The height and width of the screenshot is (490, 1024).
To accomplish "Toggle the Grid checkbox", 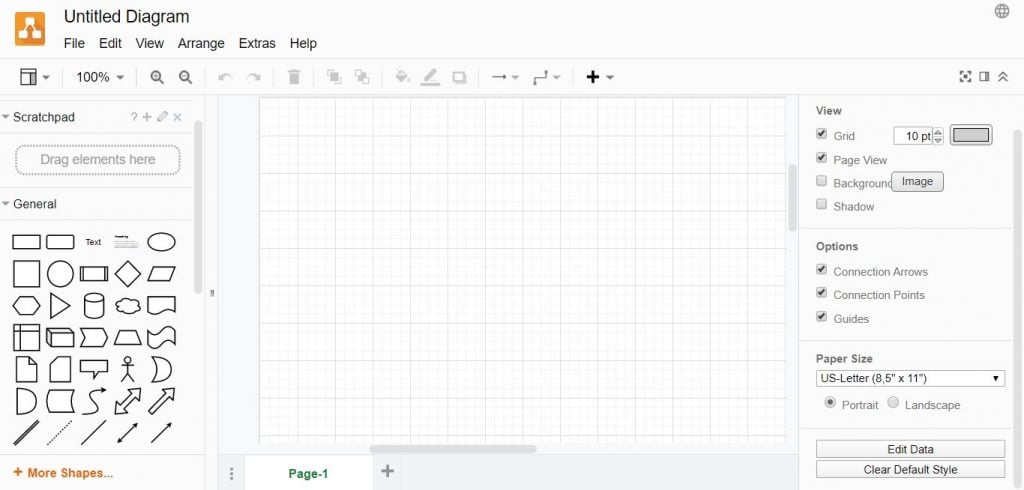I will [822, 134].
